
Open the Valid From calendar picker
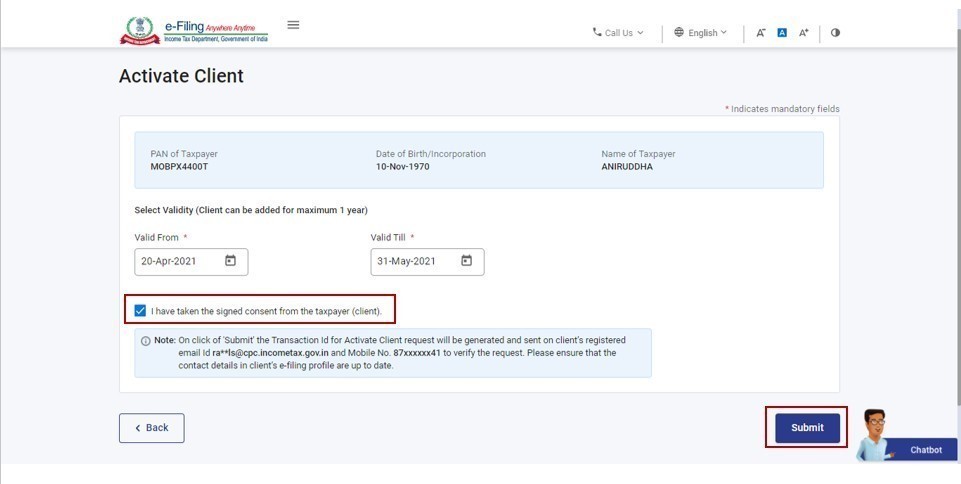tap(230, 261)
